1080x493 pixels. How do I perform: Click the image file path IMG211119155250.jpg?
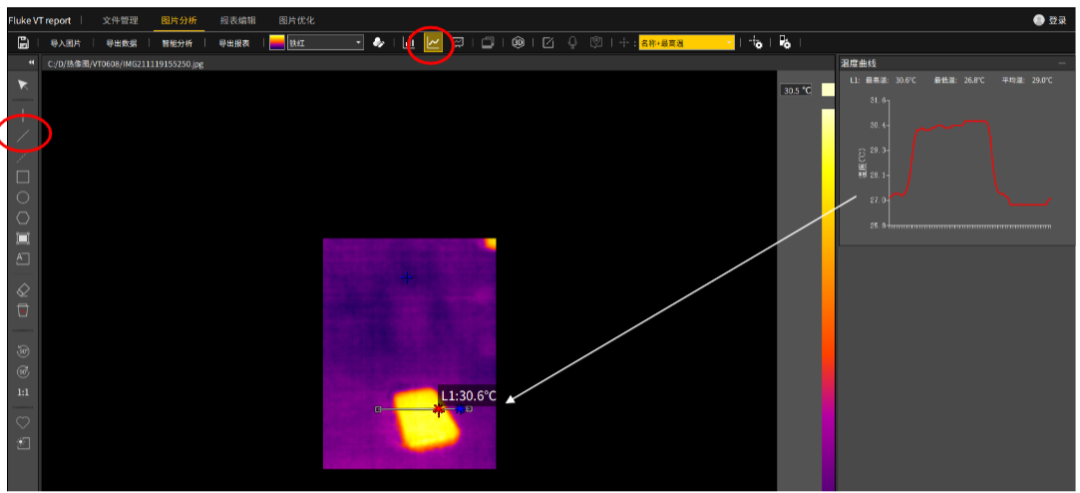(x=125, y=63)
